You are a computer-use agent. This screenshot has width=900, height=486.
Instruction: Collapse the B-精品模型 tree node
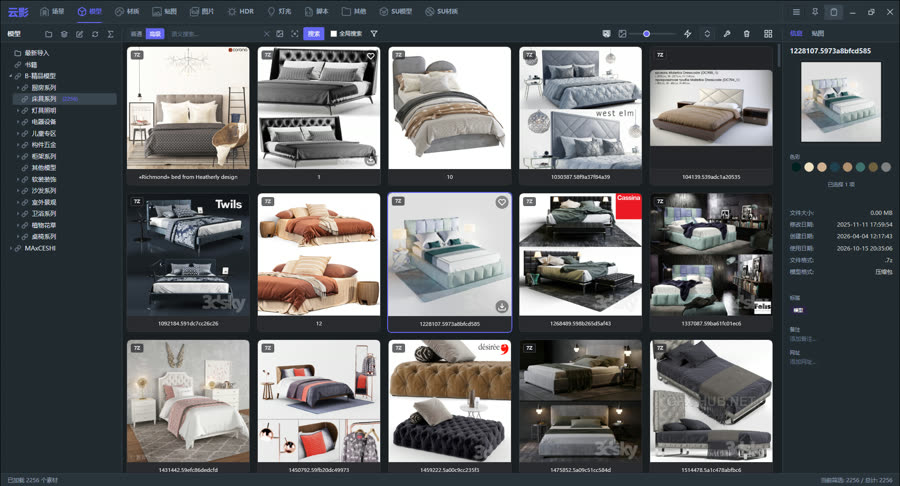click(x=10, y=76)
